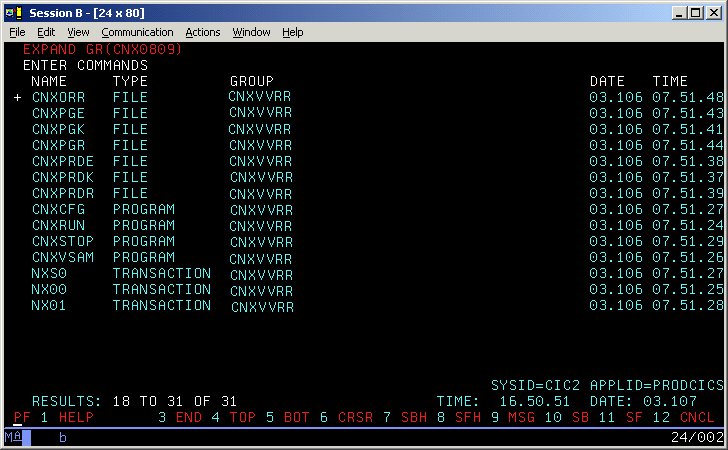Click the NAME column header

(49, 81)
